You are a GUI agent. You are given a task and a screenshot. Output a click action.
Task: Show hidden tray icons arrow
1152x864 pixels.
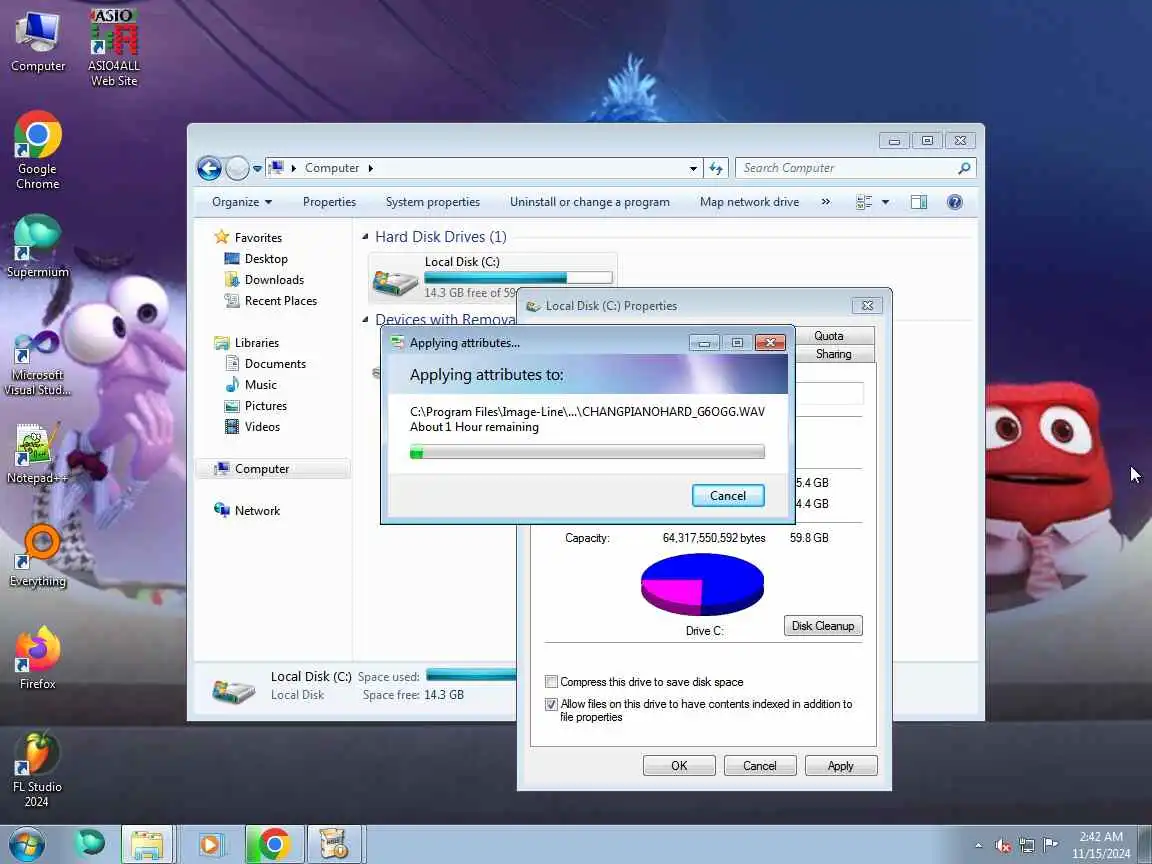(x=978, y=846)
